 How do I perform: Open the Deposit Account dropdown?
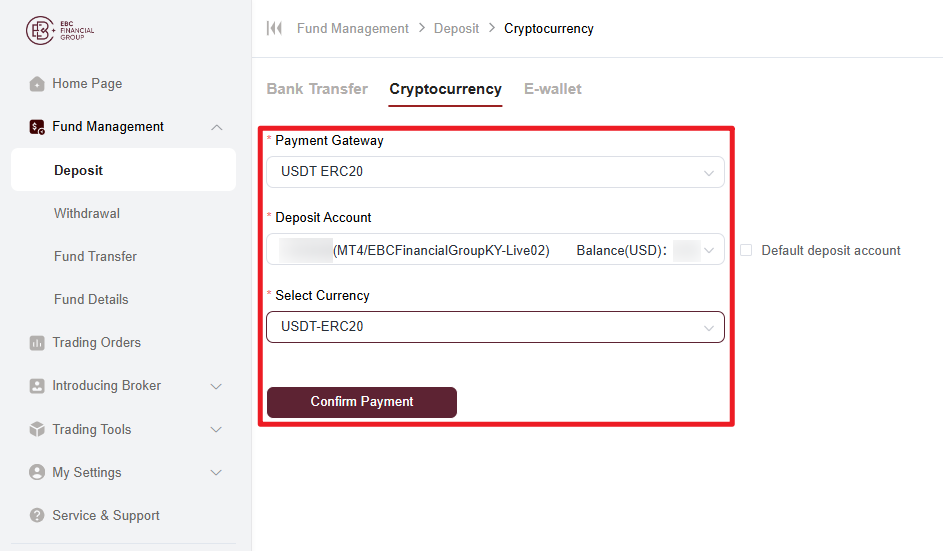pos(495,250)
